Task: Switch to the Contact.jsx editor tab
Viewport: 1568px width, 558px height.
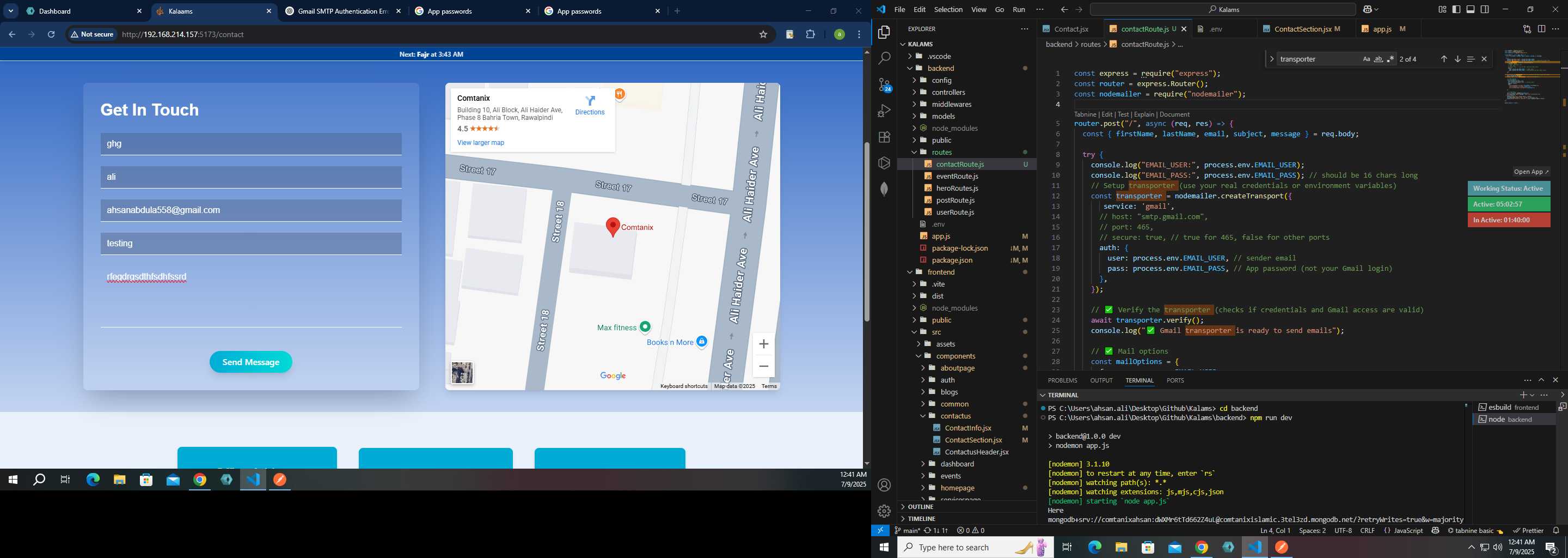Action: click(1071, 29)
